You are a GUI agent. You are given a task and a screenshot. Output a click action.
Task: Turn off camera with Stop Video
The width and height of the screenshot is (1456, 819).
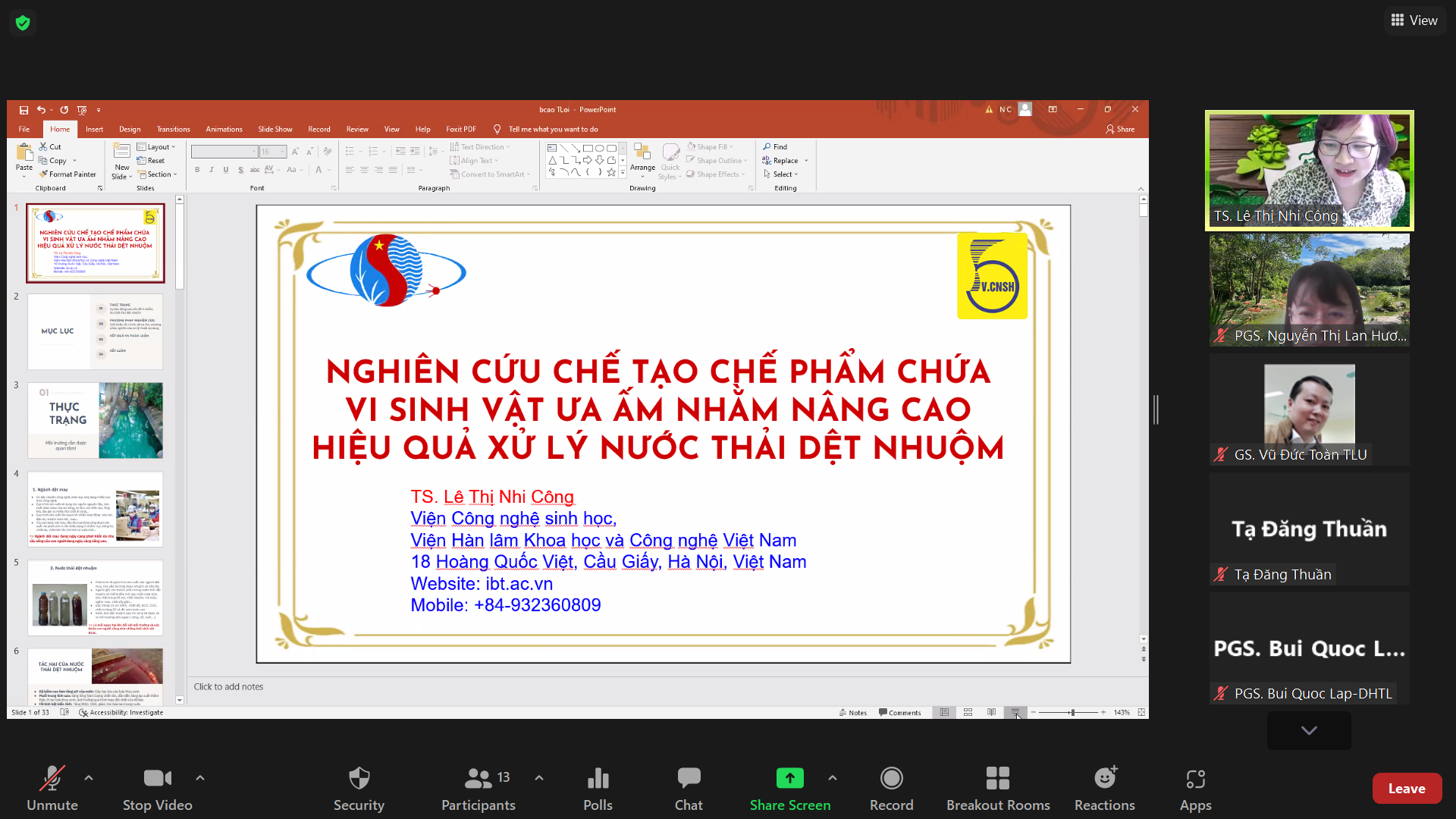[157, 779]
